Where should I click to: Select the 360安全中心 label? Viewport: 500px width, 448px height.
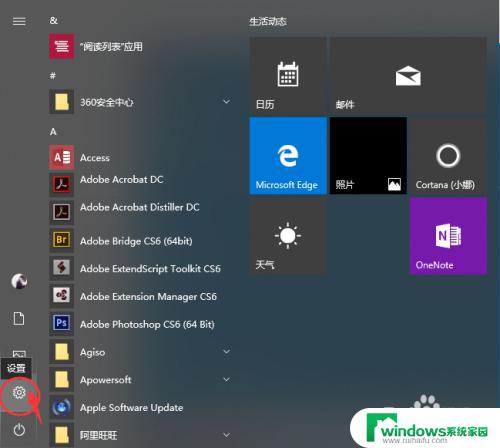coord(107,102)
